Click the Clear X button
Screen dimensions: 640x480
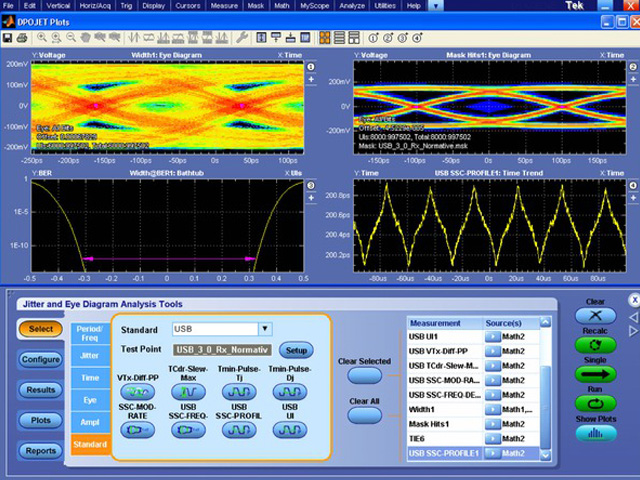point(596,316)
